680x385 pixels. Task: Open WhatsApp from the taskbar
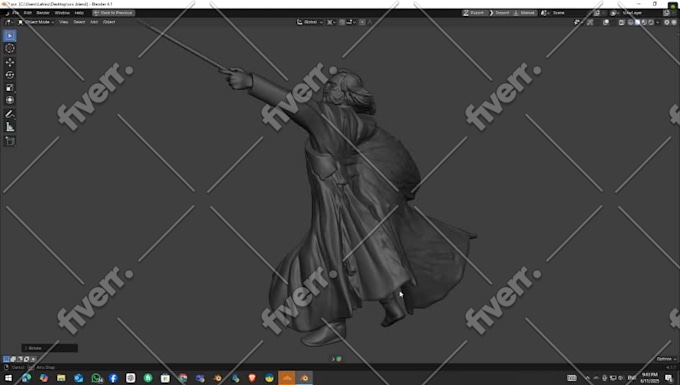[96, 378]
